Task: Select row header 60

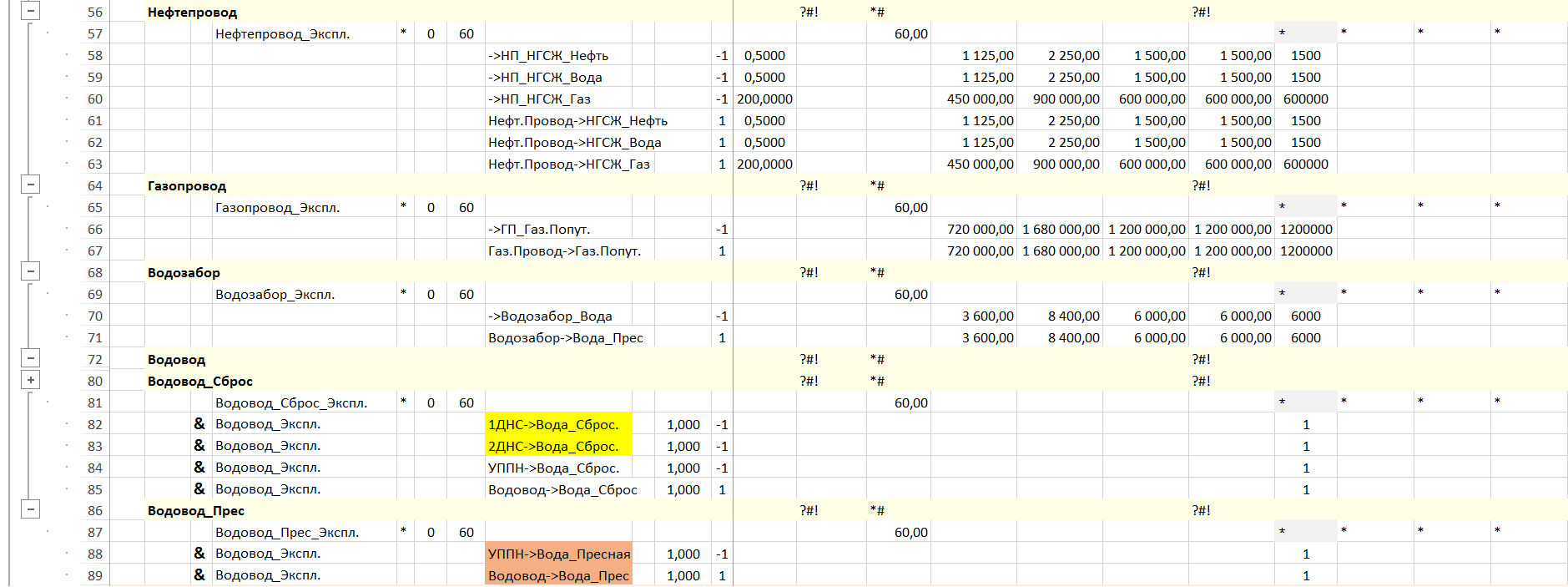Action: 95,99
